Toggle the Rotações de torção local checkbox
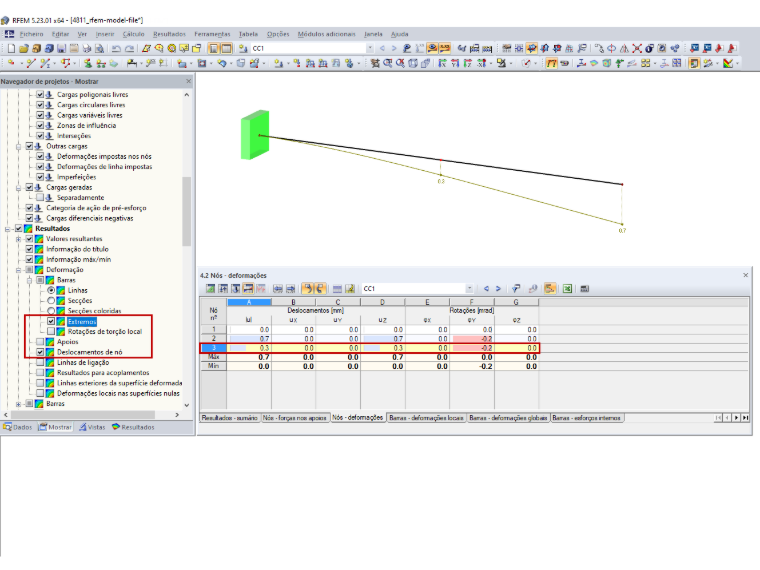 click(51, 332)
